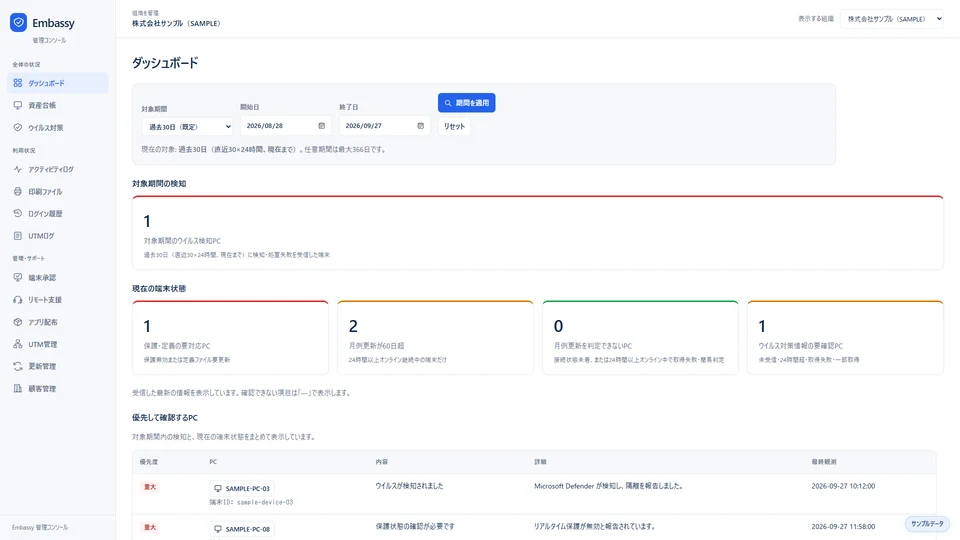Click the text ウイルスが検知されました

coord(409,486)
